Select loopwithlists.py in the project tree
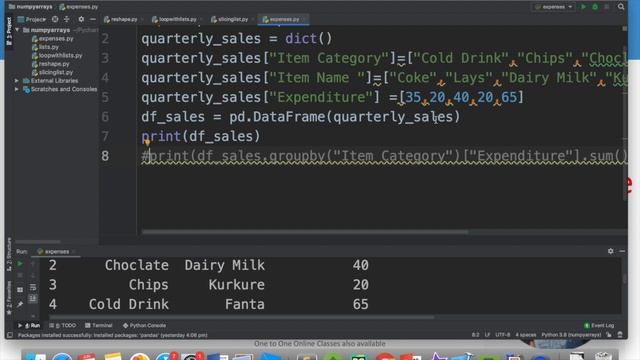Screen dimensions: 640x360 point(57,56)
